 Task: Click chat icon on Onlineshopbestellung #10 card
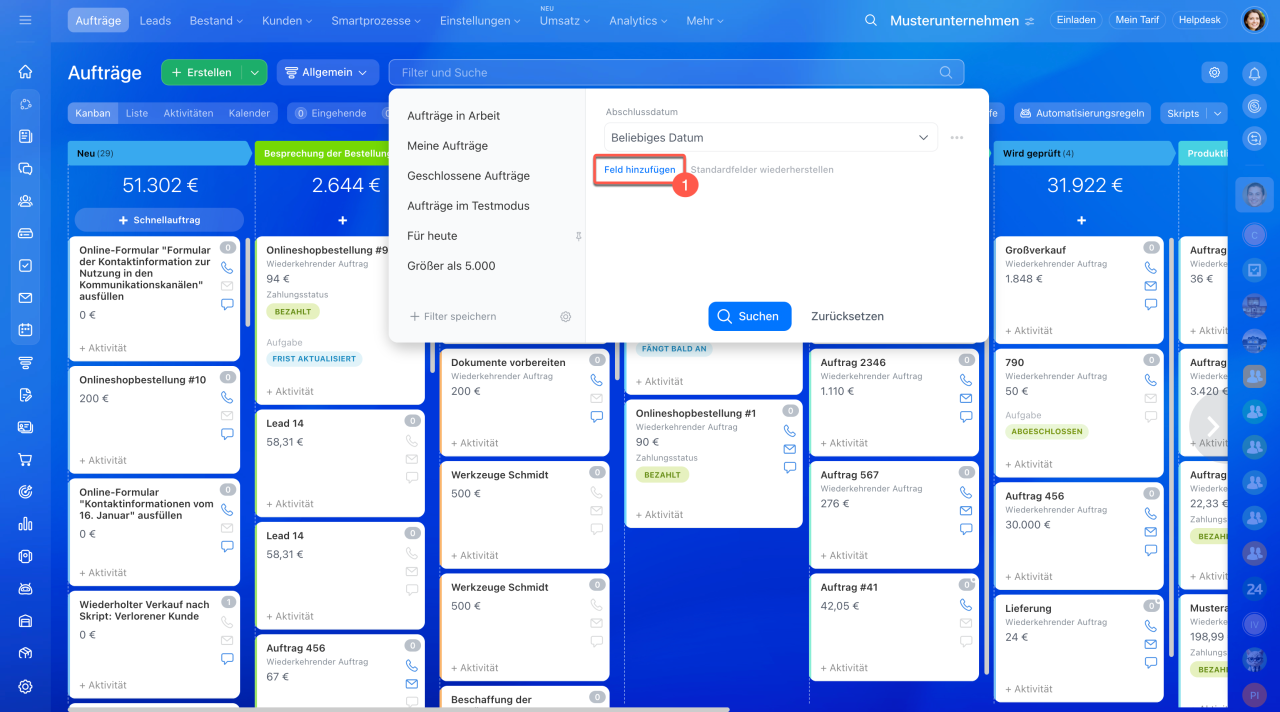(227, 434)
